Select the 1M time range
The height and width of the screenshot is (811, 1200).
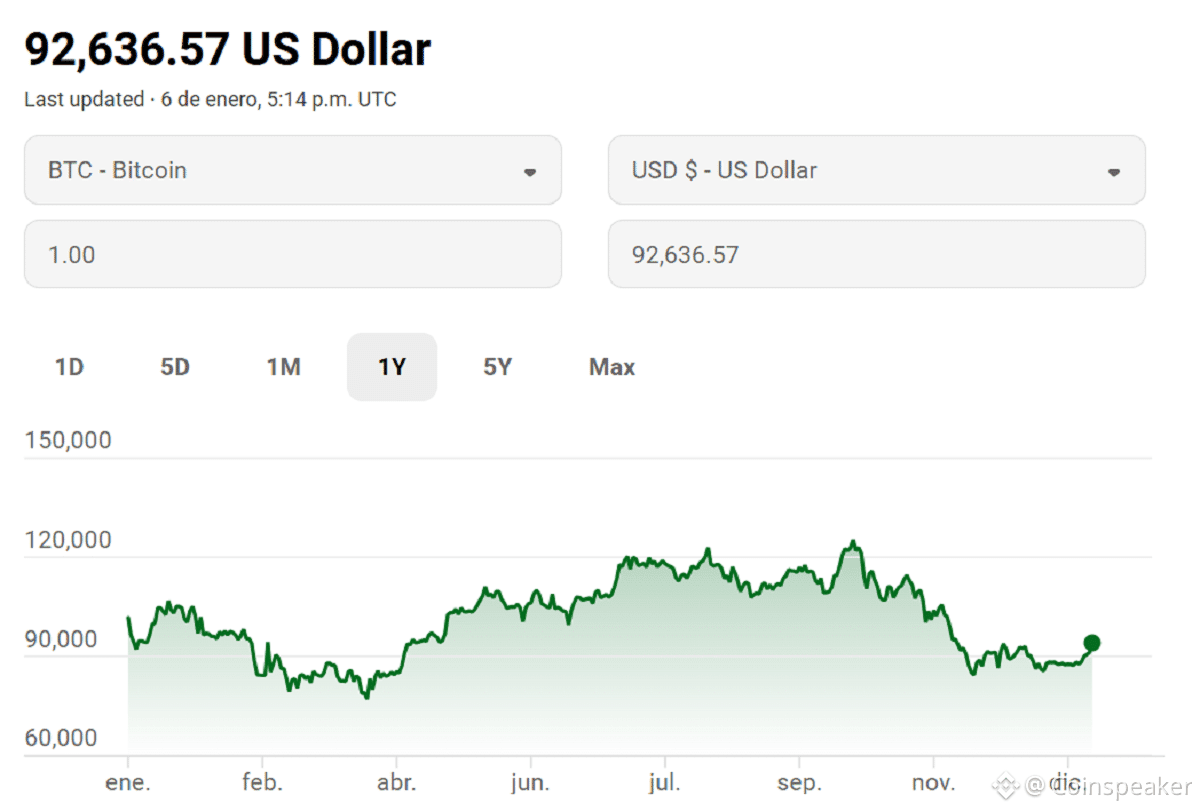pyautogui.click(x=283, y=367)
